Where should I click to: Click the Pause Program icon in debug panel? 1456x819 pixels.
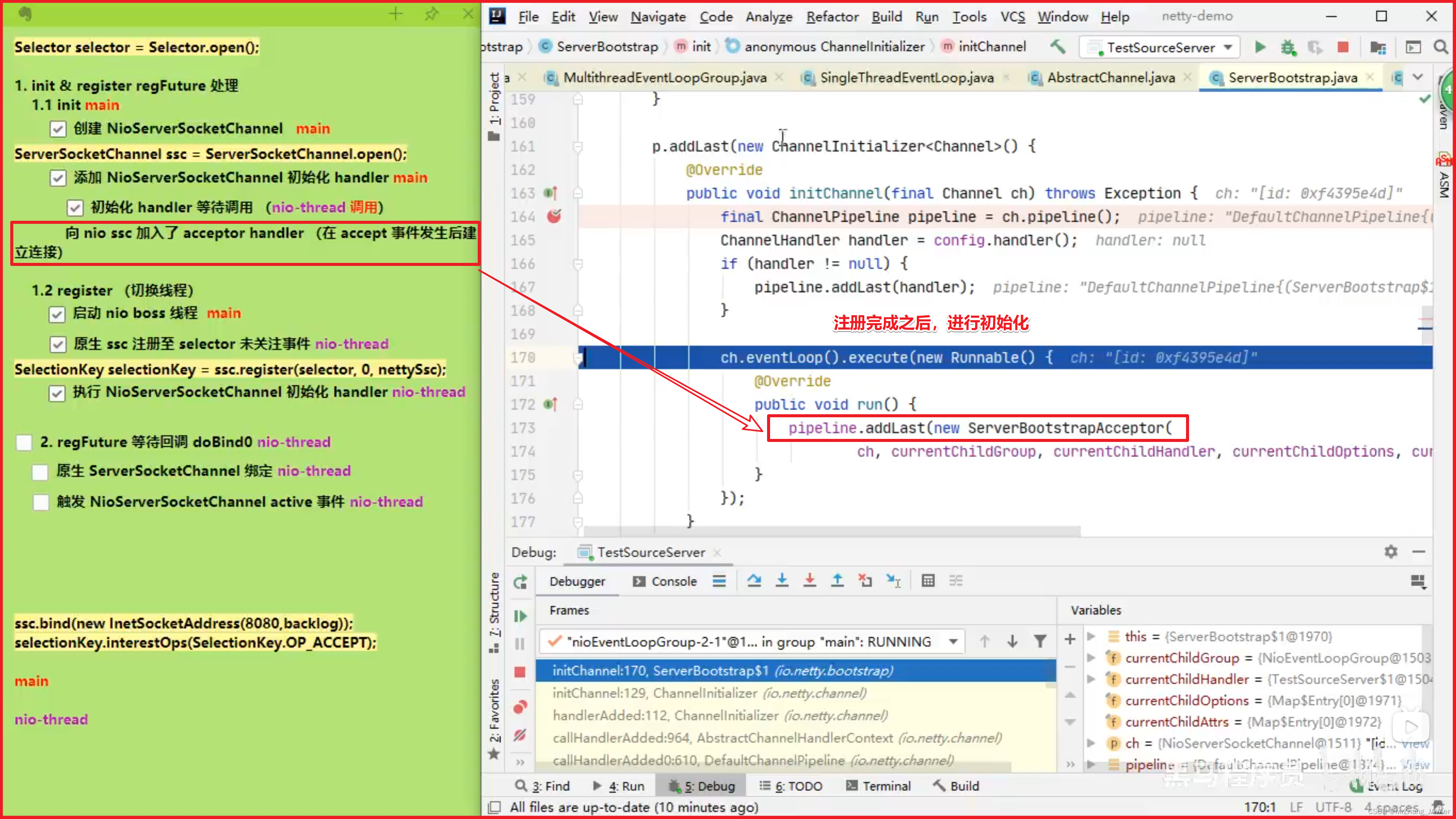[x=520, y=644]
